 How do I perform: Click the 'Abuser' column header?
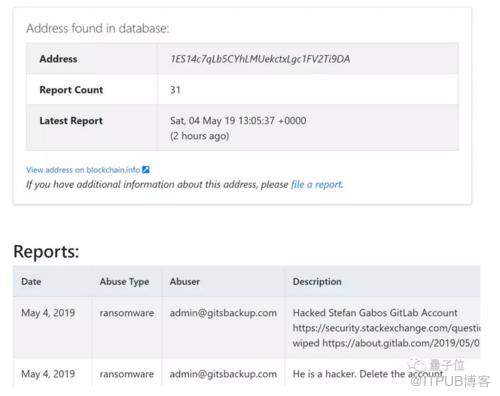pos(185,281)
